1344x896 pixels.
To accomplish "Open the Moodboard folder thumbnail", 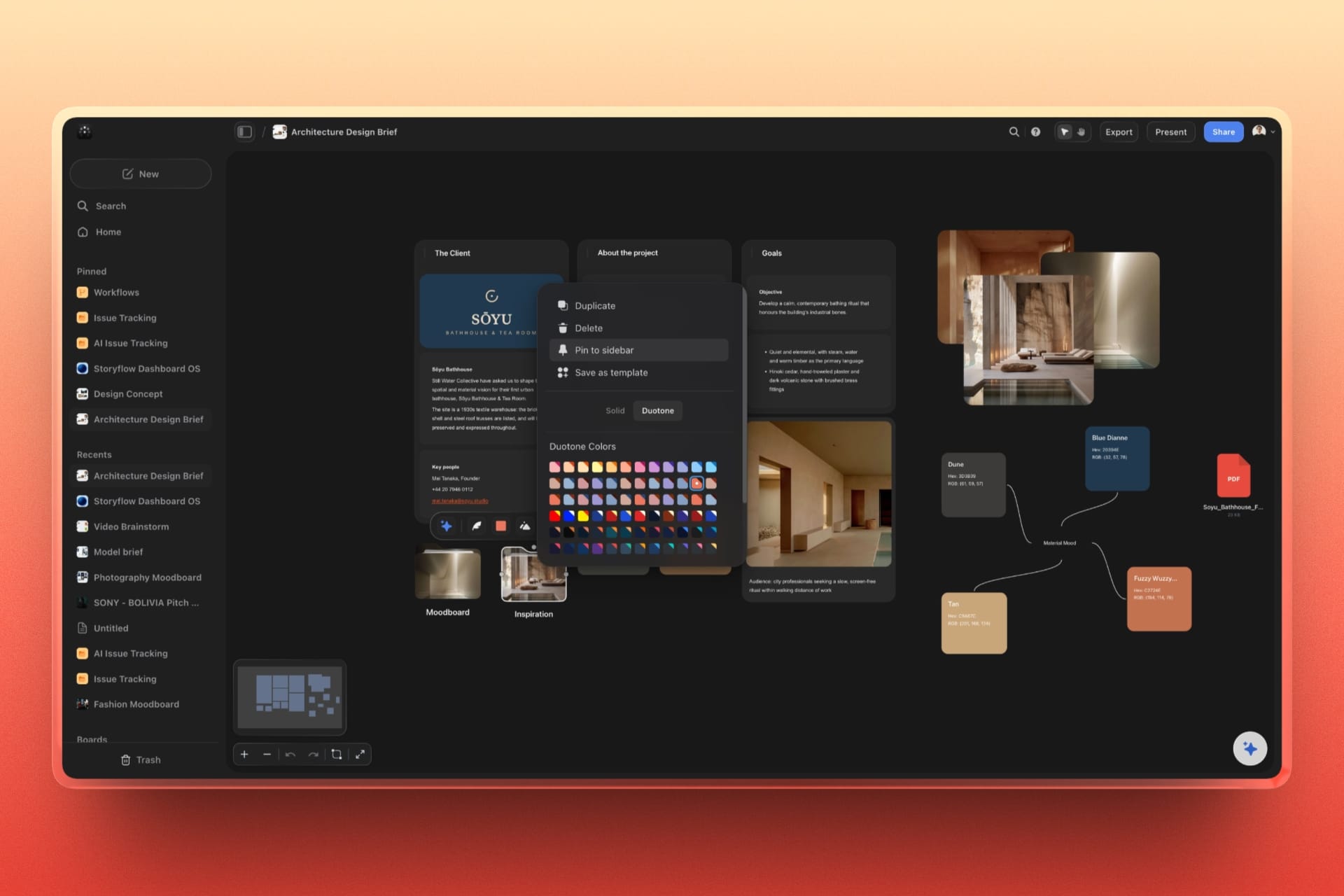I will [x=448, y=574].
